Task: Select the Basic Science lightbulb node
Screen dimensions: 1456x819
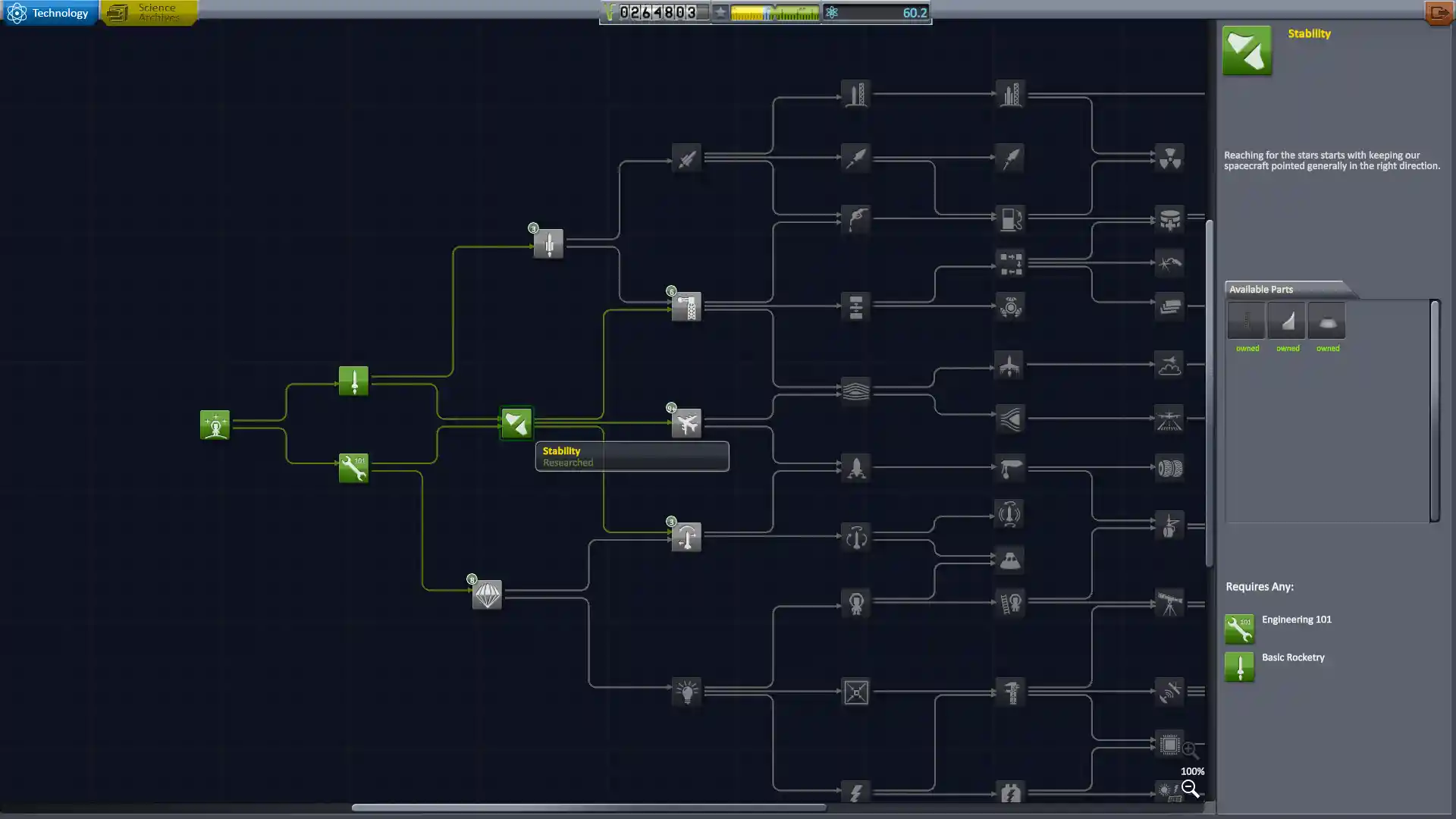Action: click(686, 692)
